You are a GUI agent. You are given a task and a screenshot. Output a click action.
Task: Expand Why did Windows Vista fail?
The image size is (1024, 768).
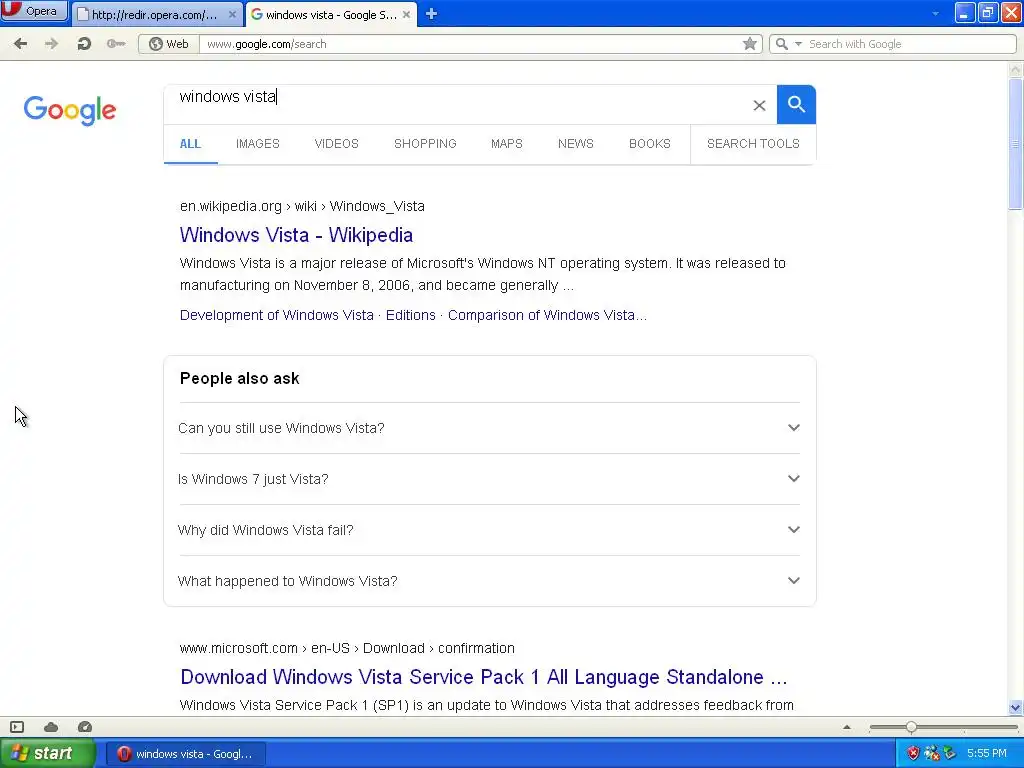click(489, 530)
